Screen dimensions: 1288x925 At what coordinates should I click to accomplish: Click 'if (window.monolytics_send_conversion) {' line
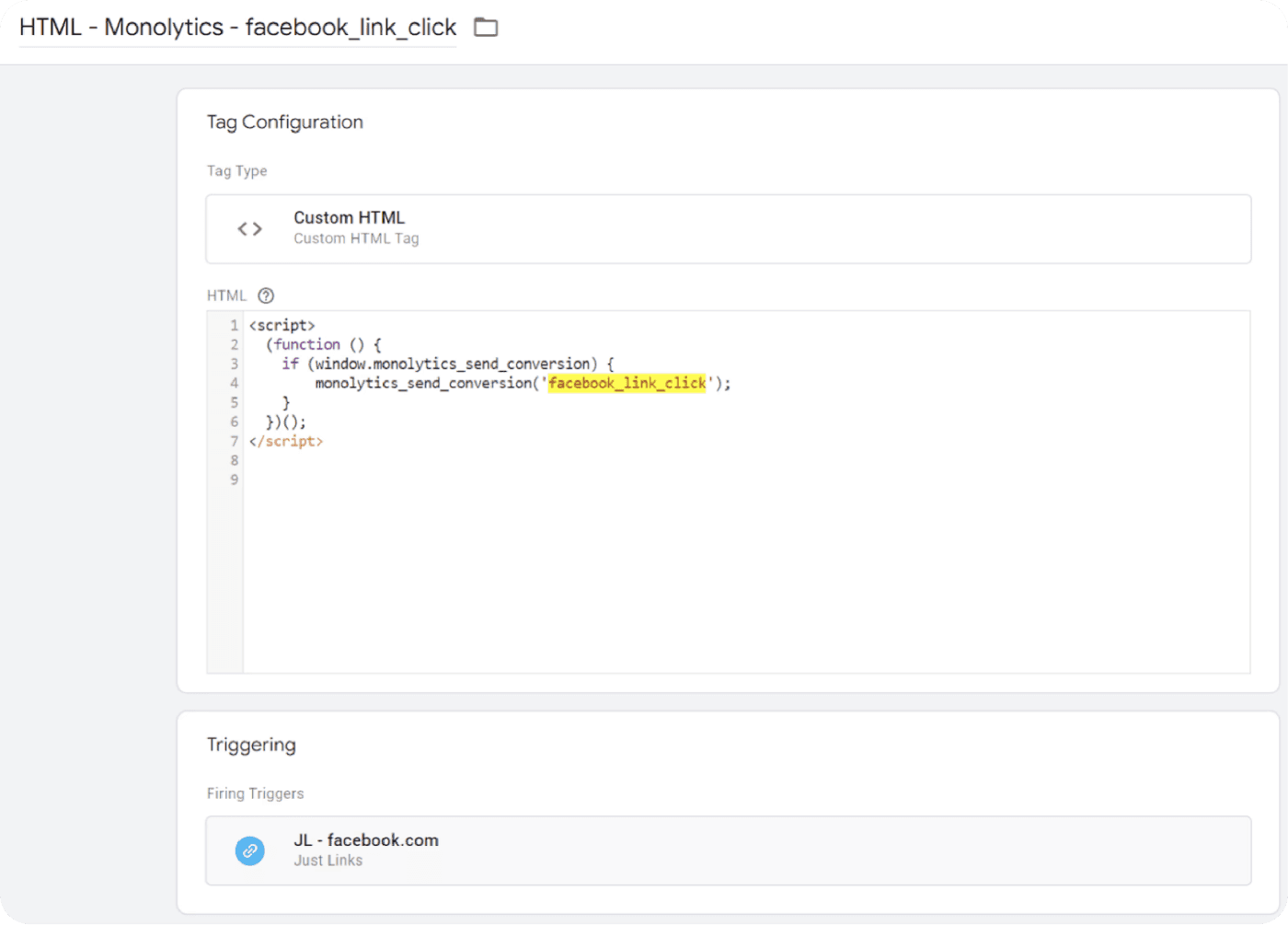click(447, 364)
